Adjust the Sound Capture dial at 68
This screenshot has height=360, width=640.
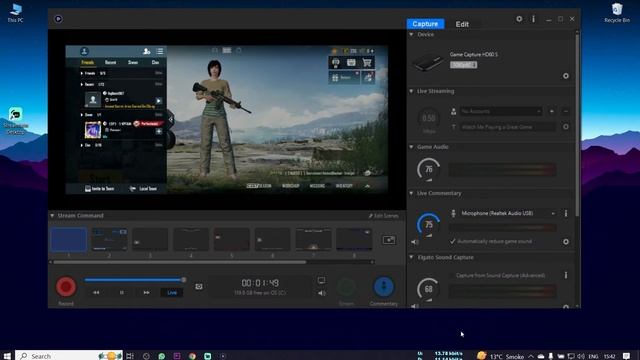(429, 289)
